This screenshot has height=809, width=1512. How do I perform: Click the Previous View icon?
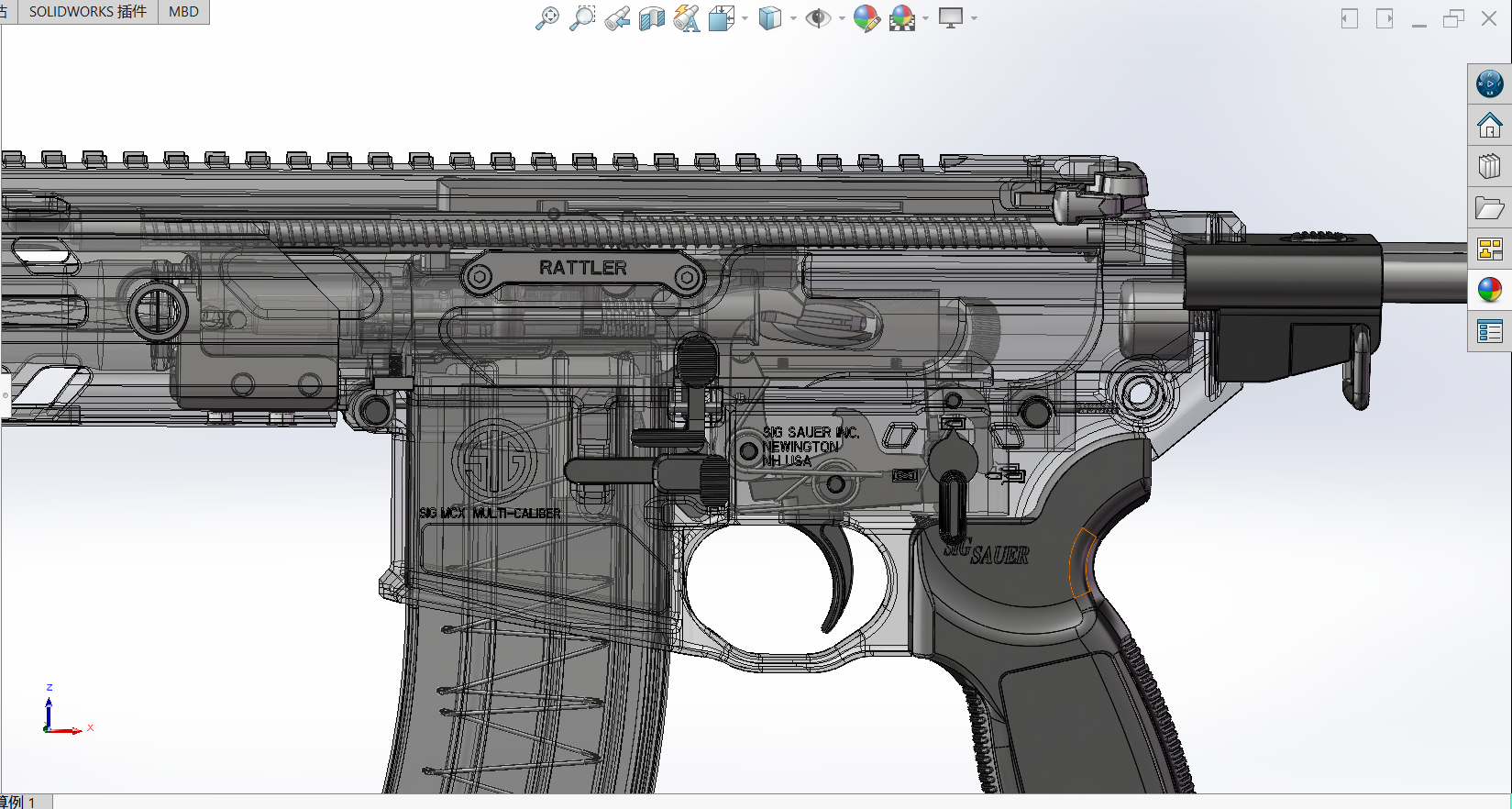coord(617,17)
